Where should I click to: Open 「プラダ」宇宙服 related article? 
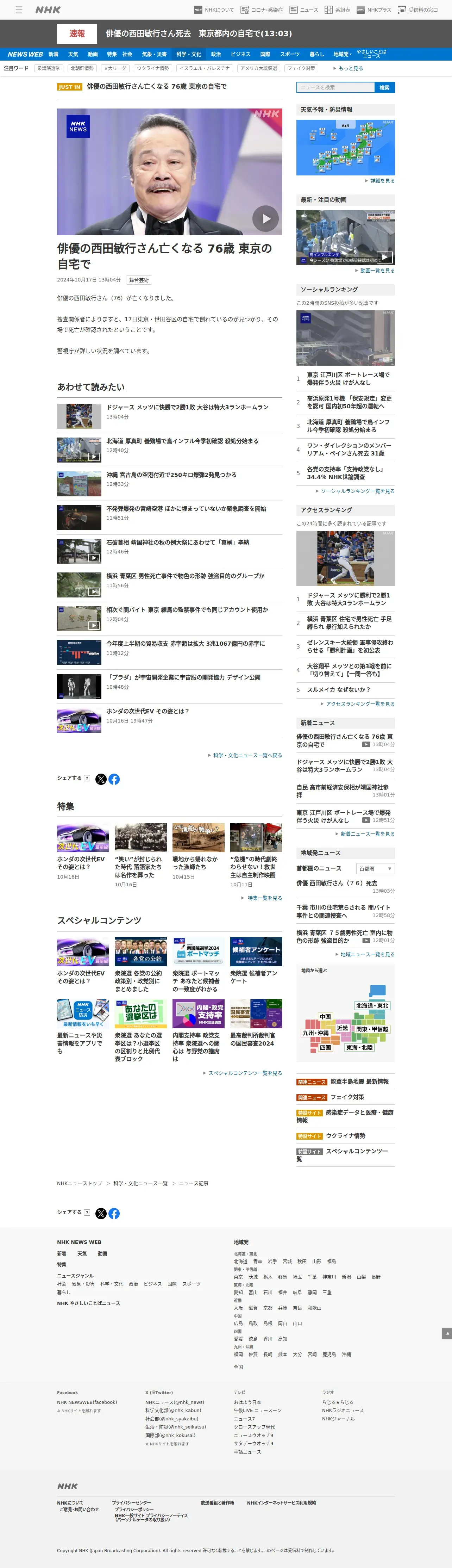[x=183, y=677]
